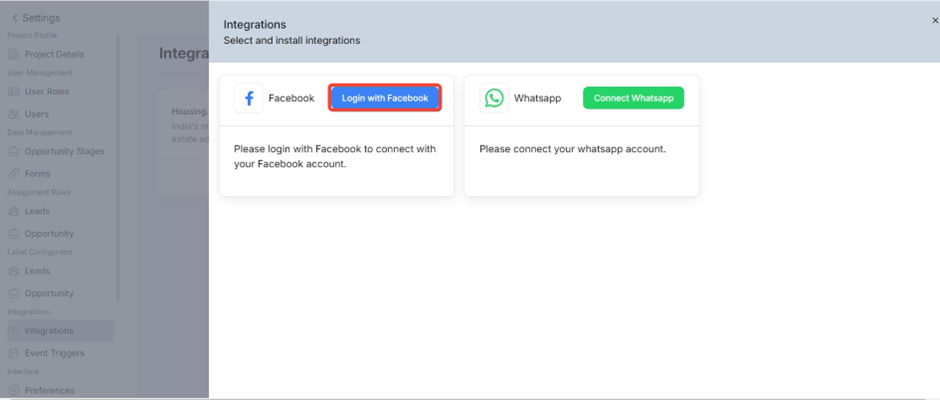Click the Whatsapp logo icon
Viewport: 940px width, 400px height.
coord(494,98)
